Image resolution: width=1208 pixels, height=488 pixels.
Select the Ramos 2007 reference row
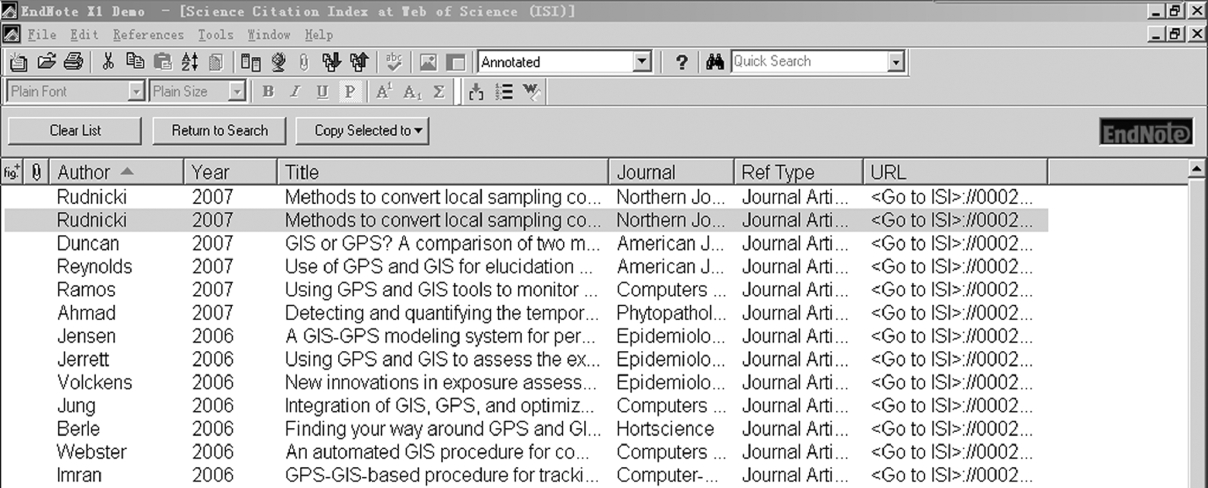[526, 290]
